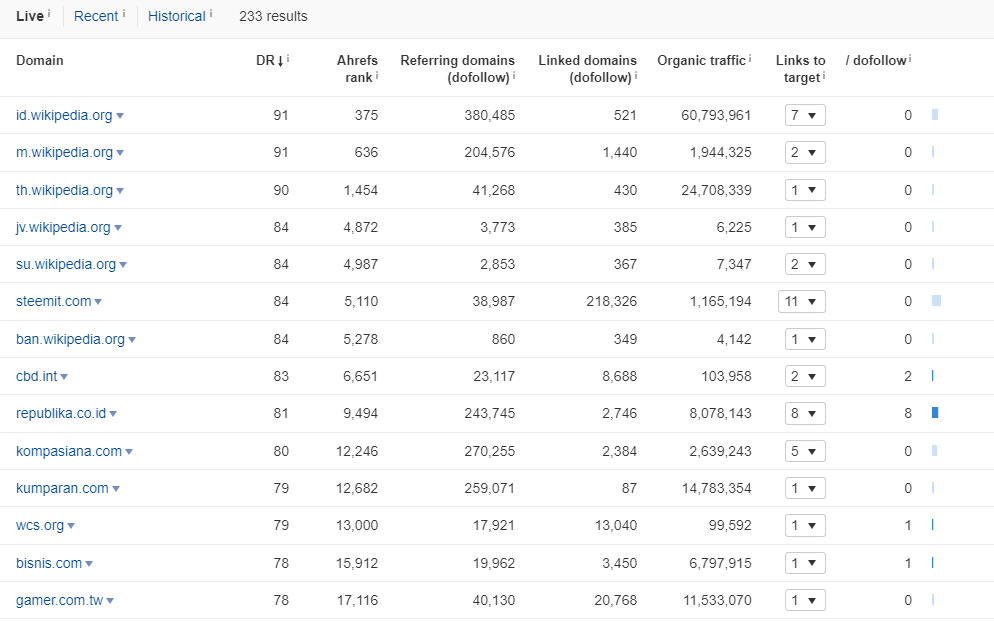Expand caret next to m.wikipedia.org
Viewport: 994px width, 621px height.
tap(120, 153)
